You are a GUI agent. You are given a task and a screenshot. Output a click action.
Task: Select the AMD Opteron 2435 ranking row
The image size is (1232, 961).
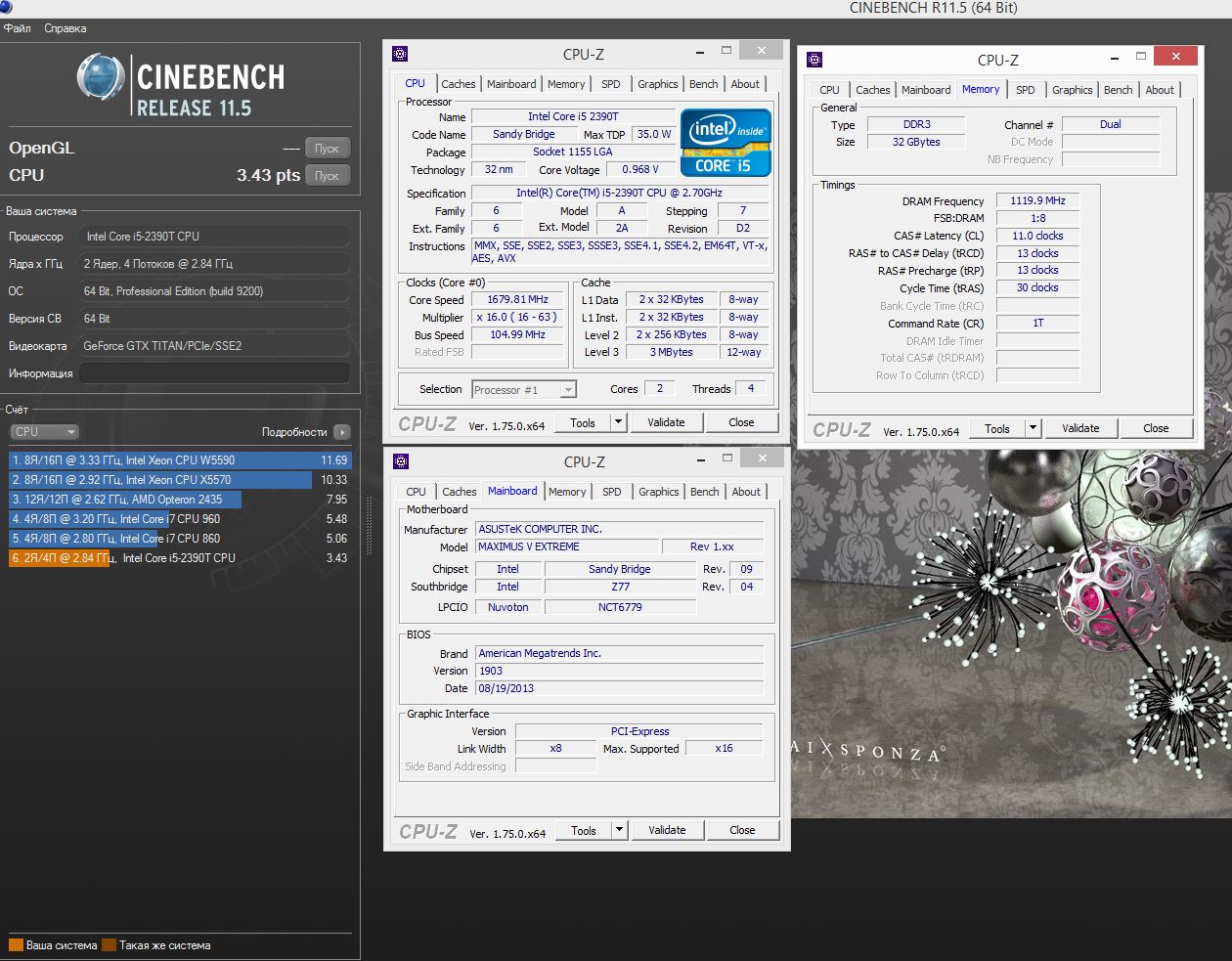(x=179, y=500)
